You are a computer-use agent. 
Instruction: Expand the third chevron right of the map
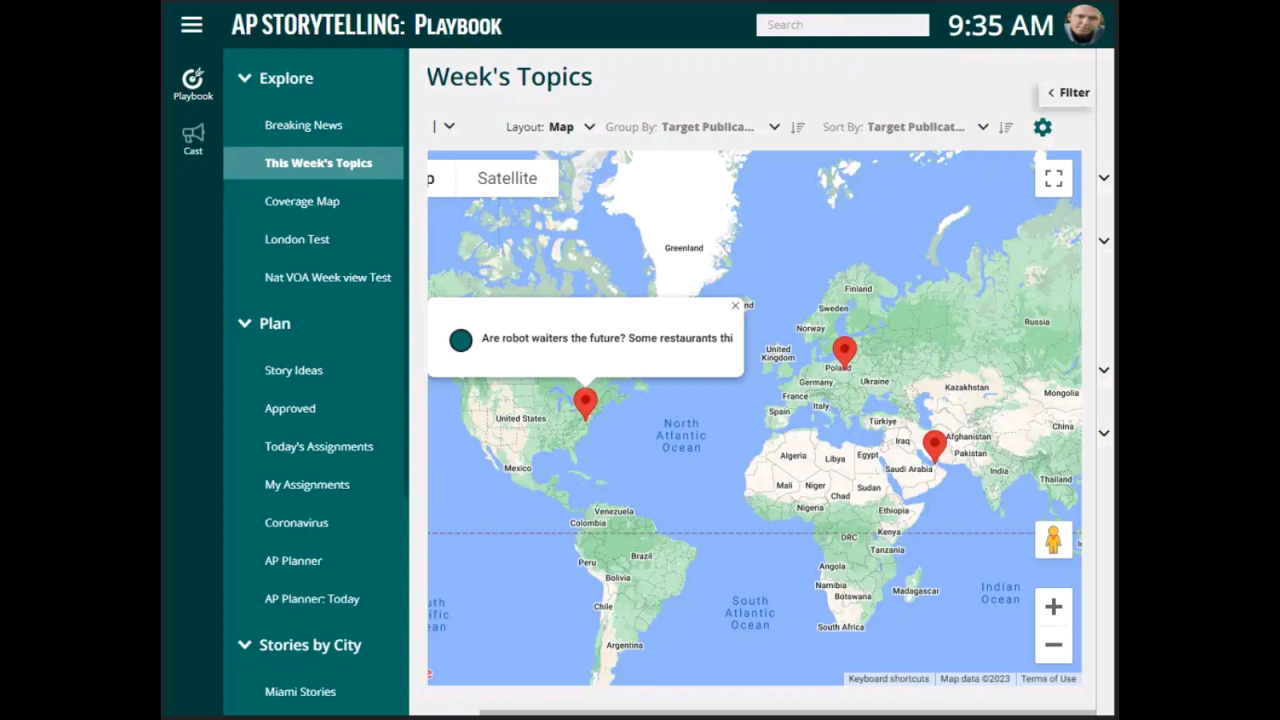coord(1104,370)
